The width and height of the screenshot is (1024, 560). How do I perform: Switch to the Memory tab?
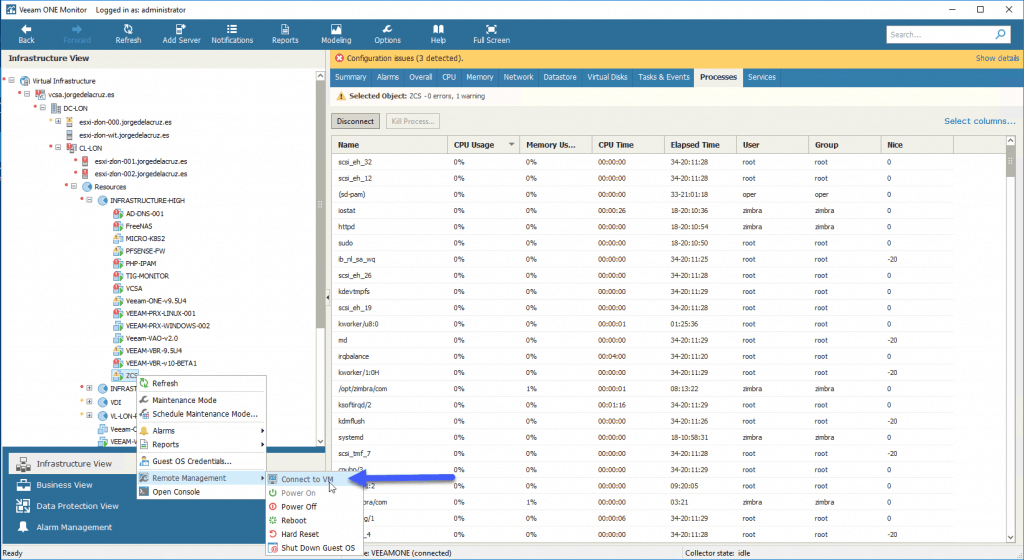(x=479, y=77)
